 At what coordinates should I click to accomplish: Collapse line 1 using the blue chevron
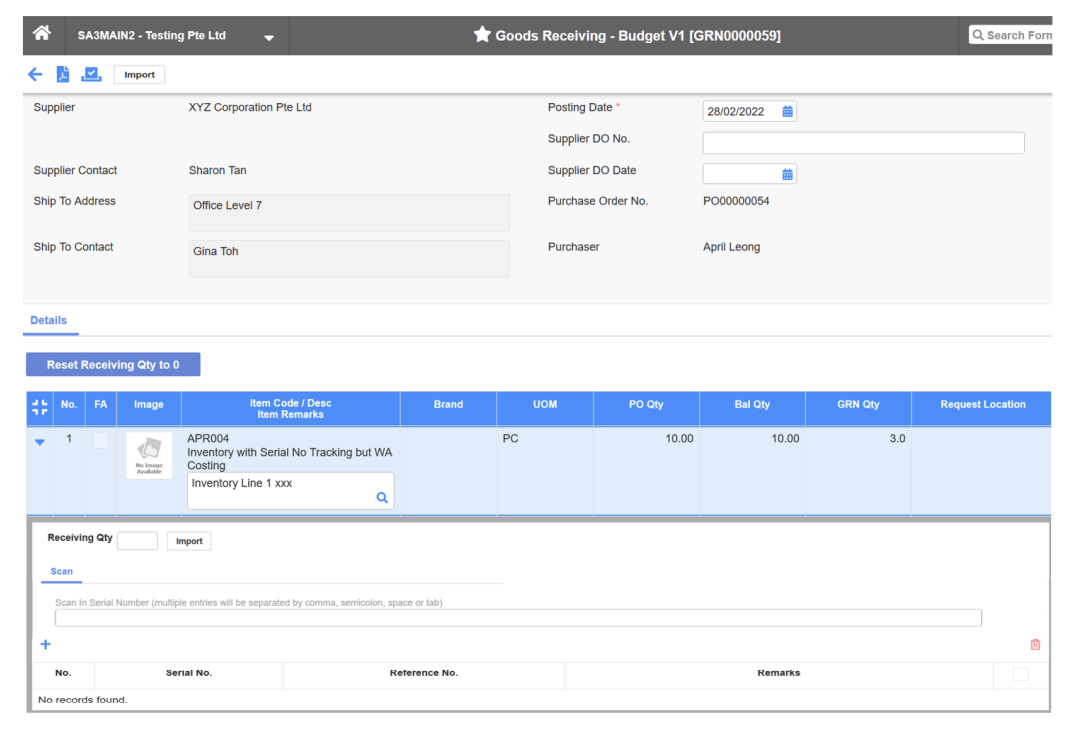pos(39,441)
